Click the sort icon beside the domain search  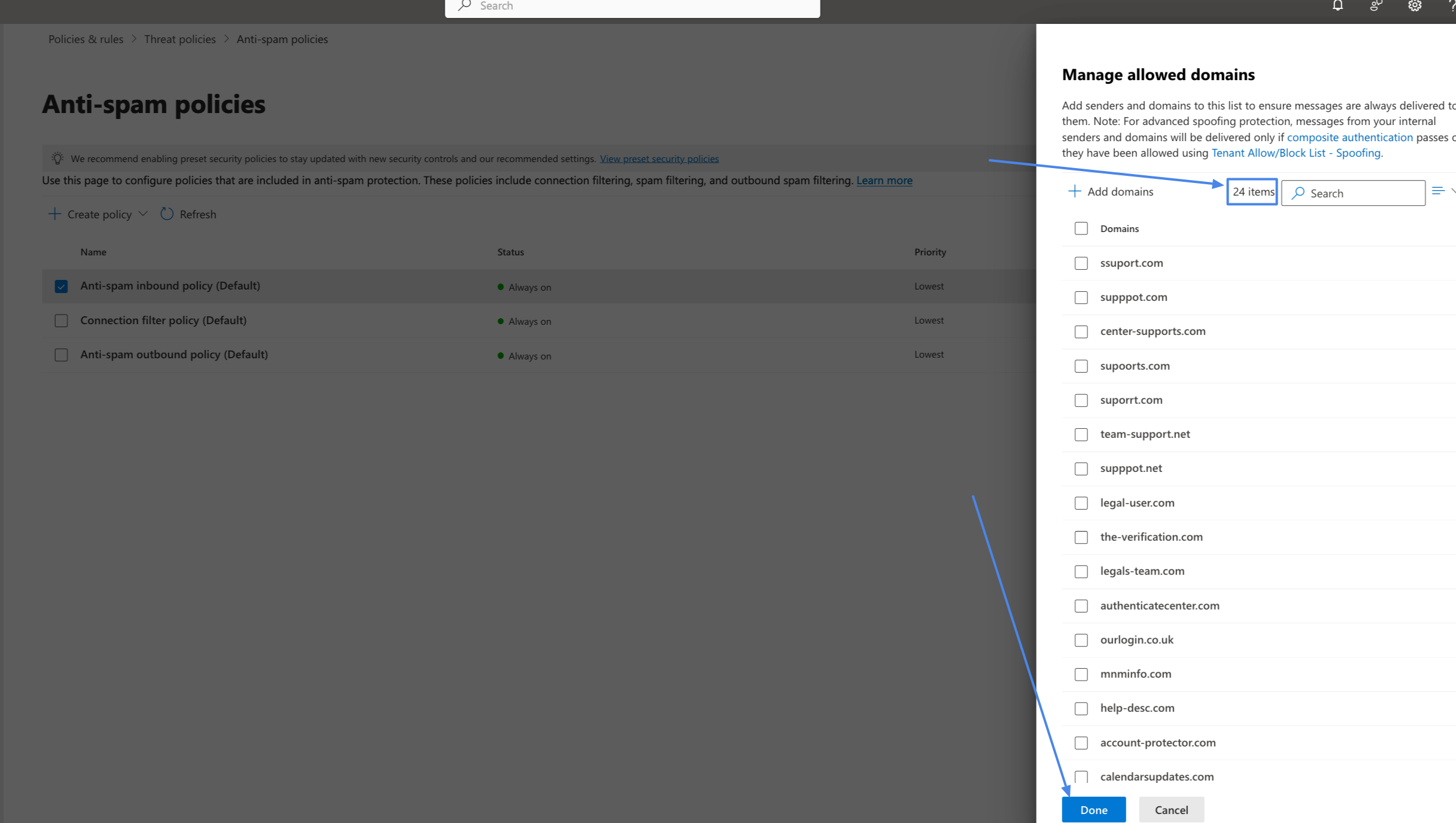coord(1439,190)
